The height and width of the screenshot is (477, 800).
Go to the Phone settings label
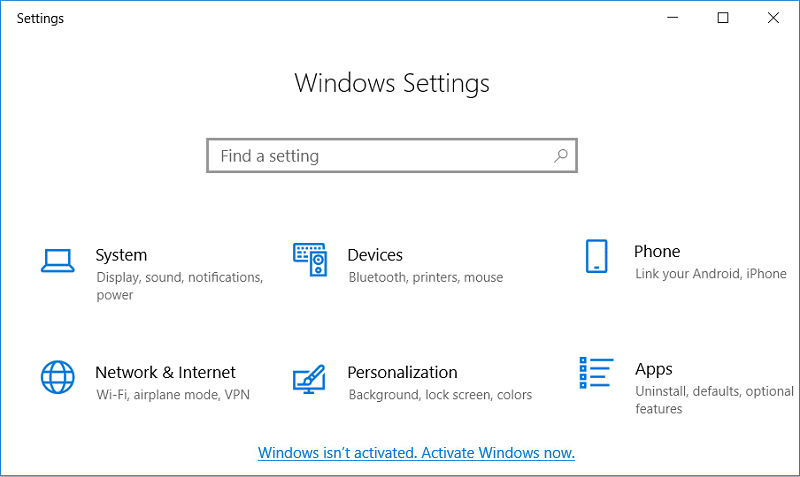657,251
